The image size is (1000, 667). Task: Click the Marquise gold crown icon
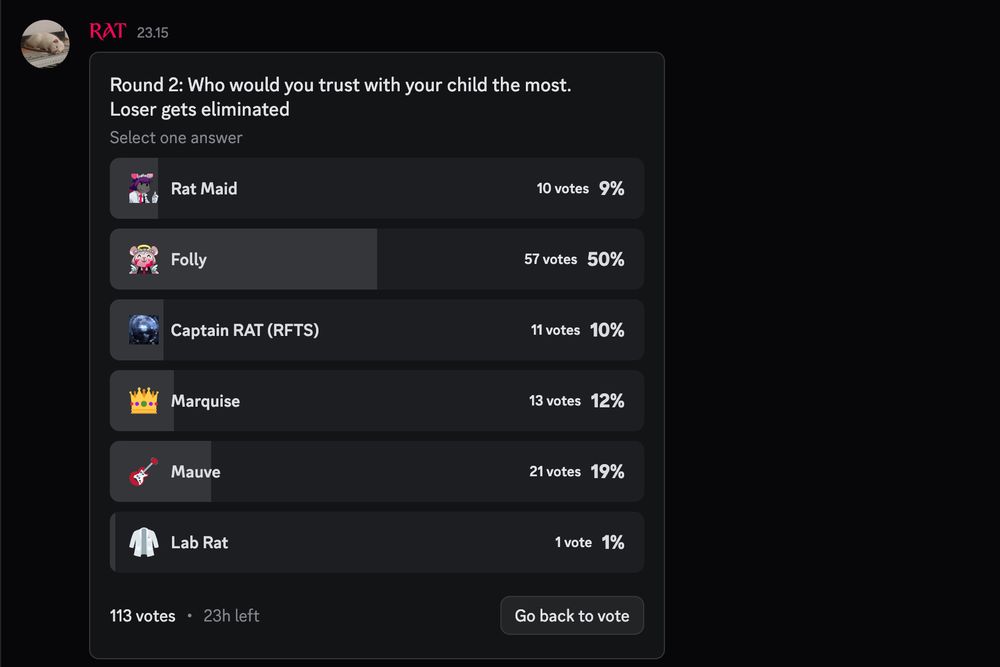143,401
